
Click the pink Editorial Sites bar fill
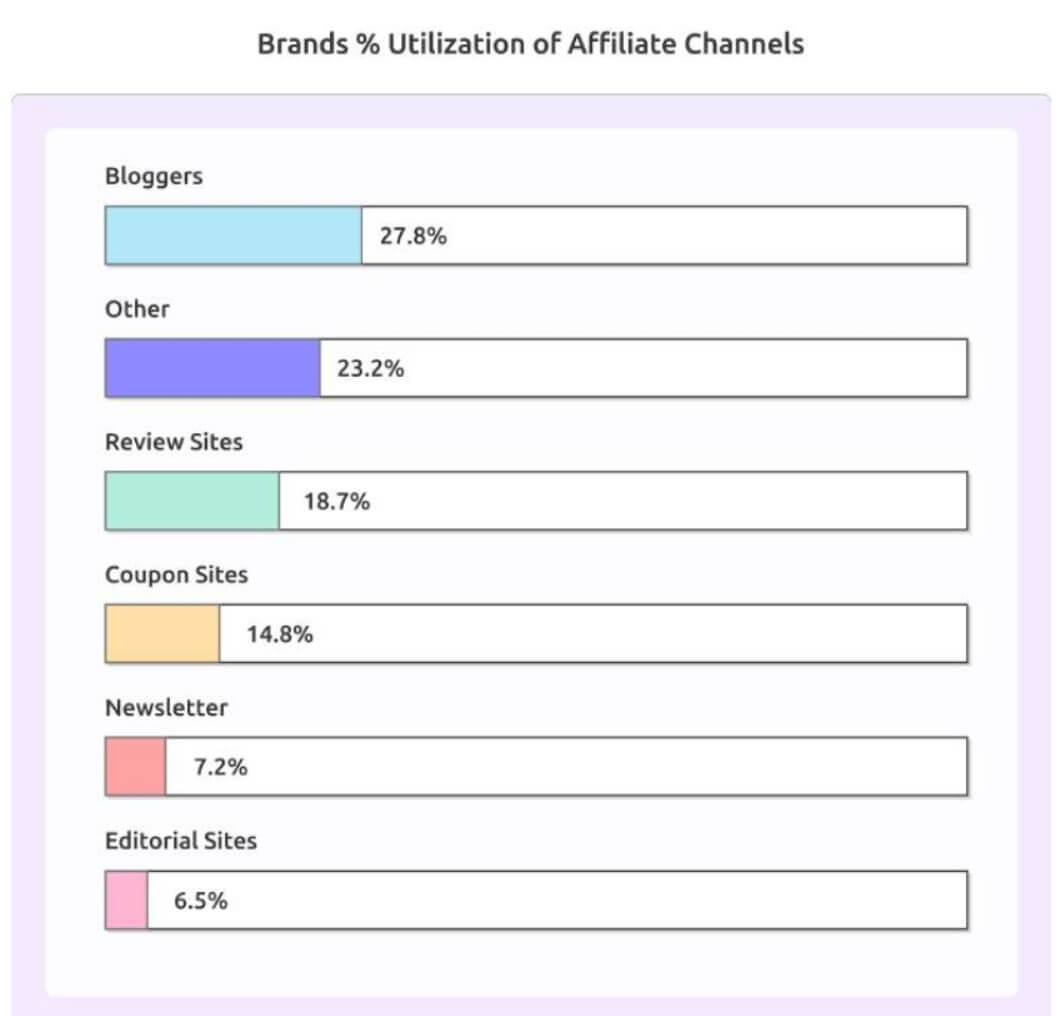pyautogui.click(x=126, y=900)
